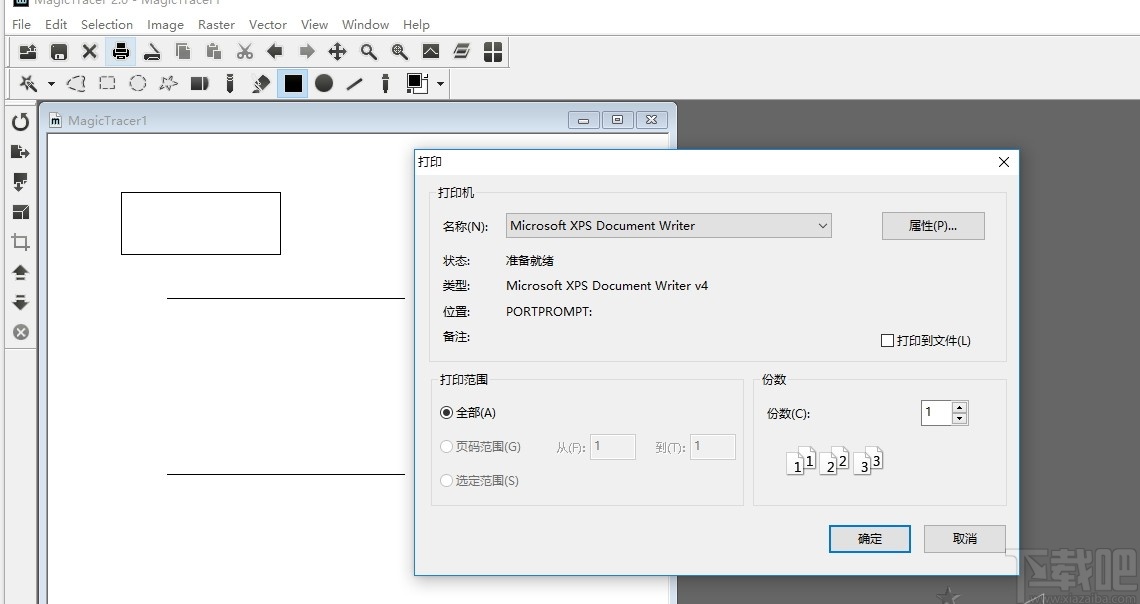Open the View menu
This screenshot has width=1140, height=604.
[x=314, y=25]
